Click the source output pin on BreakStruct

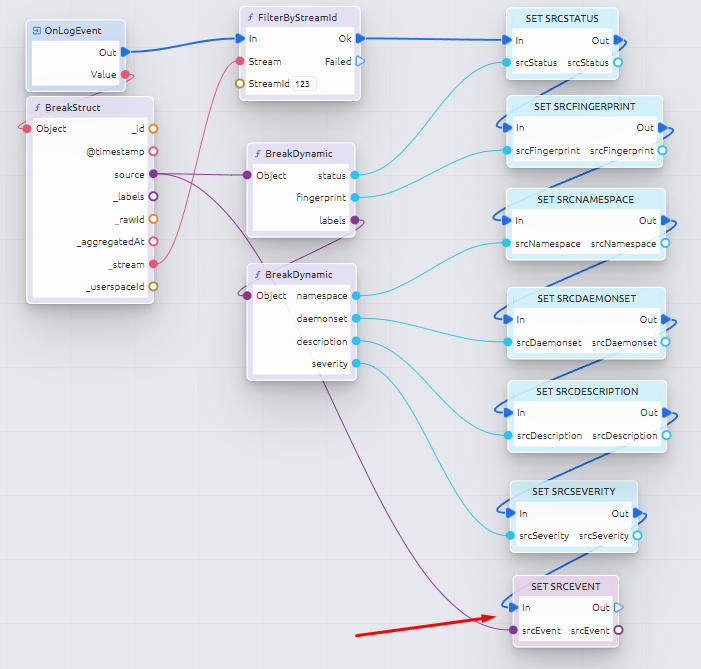153,174
